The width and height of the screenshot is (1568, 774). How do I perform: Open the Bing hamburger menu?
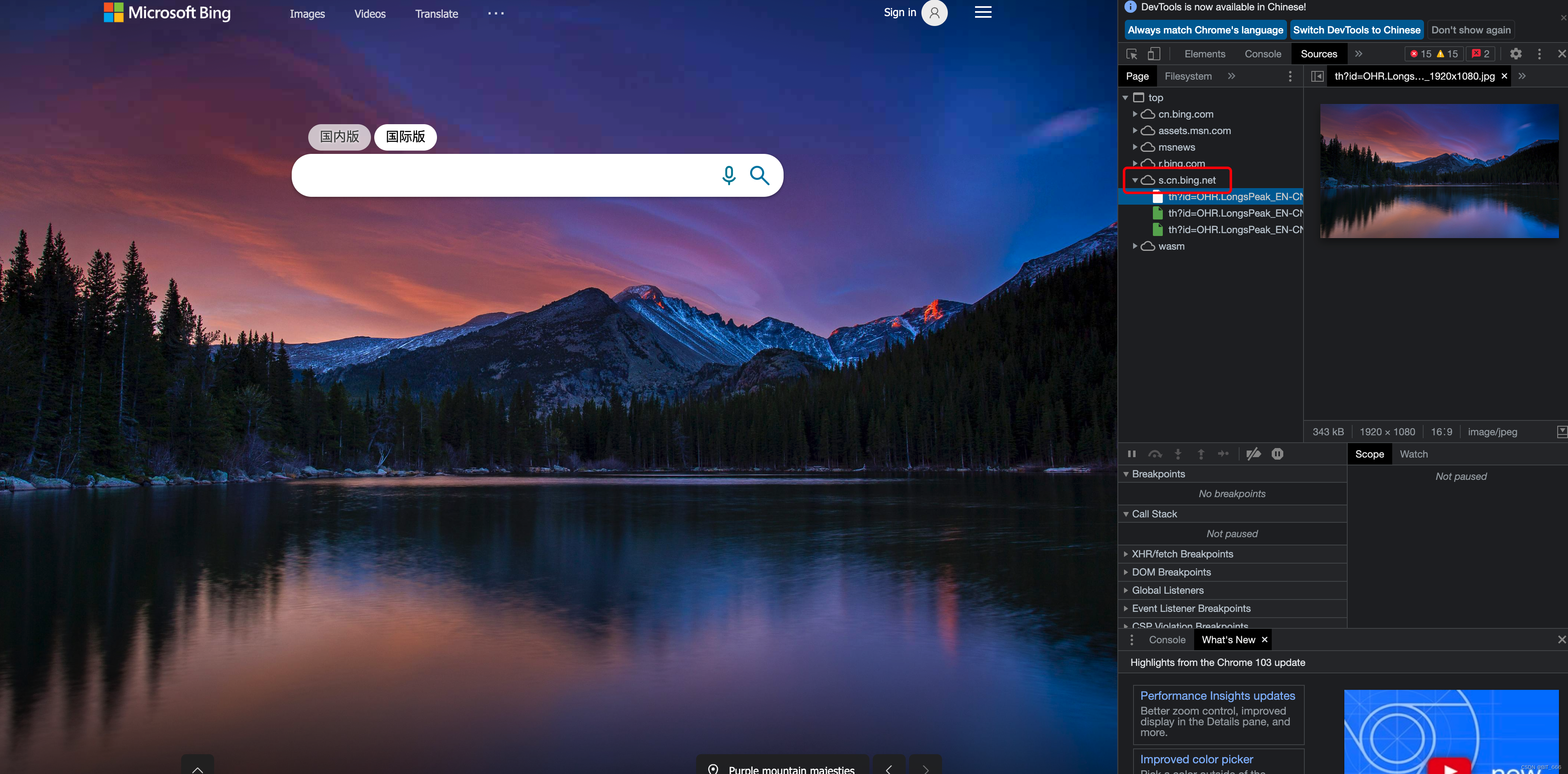tap(983, 12)
